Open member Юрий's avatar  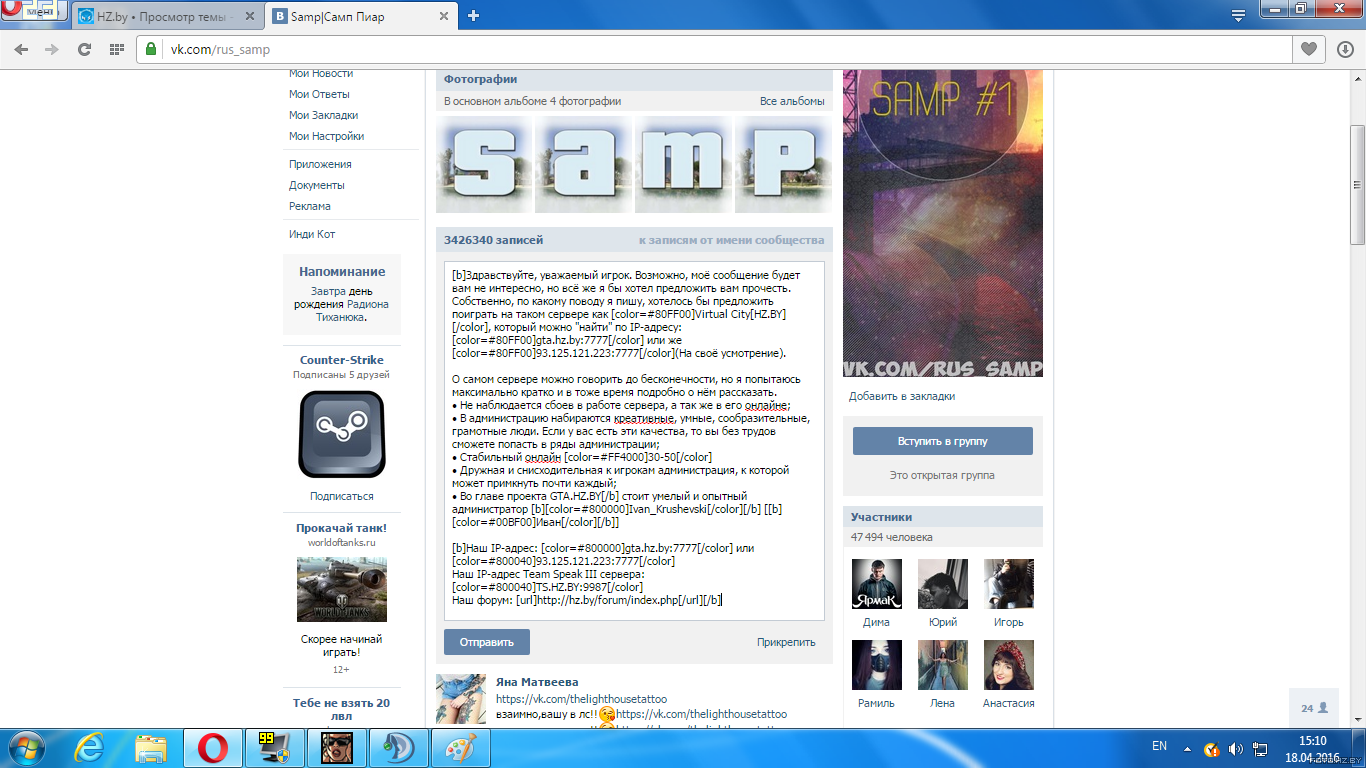943,584
